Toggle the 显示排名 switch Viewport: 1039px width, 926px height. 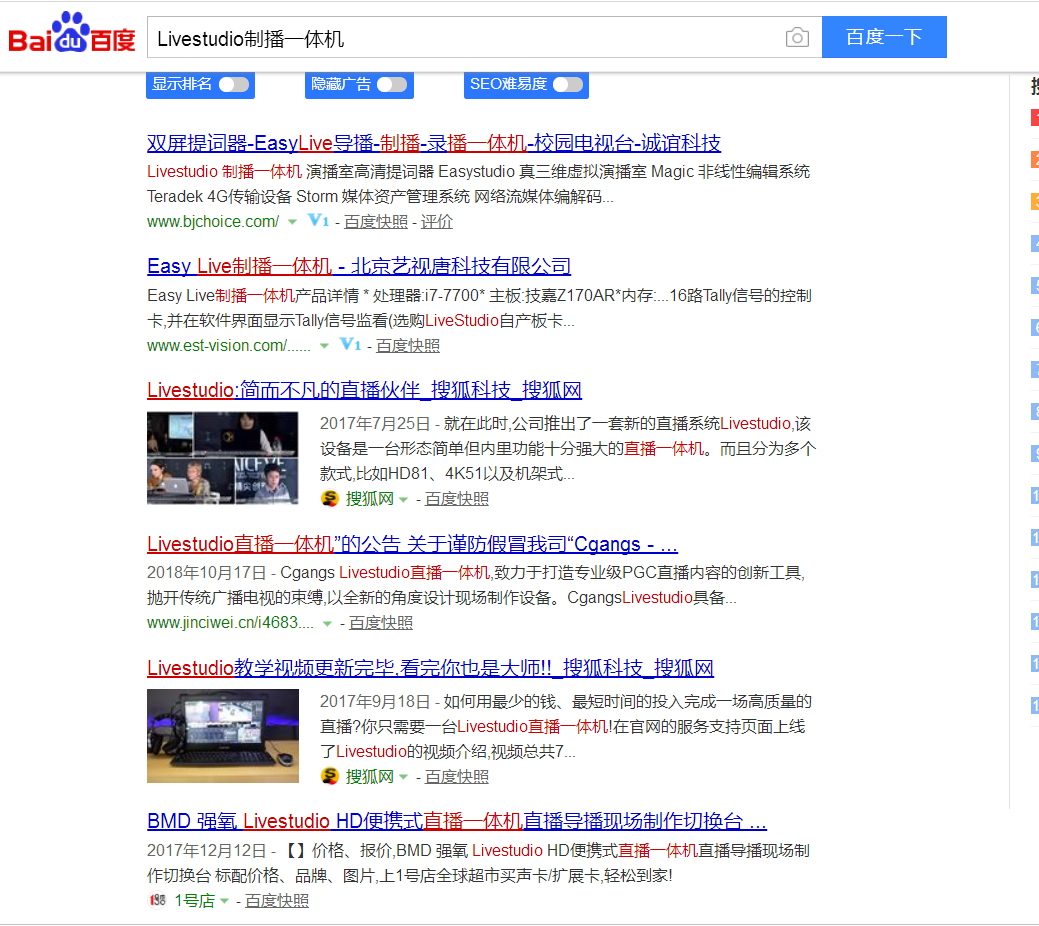234,84
